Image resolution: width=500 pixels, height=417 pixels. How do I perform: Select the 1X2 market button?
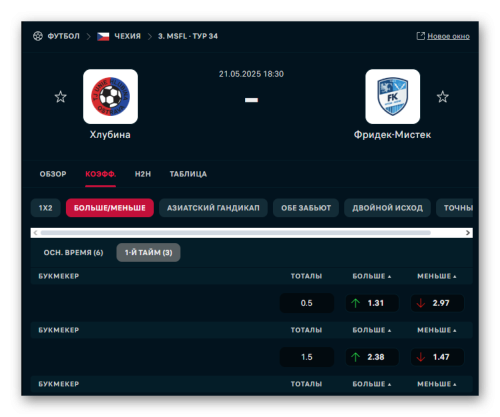(x=46, y=208)
